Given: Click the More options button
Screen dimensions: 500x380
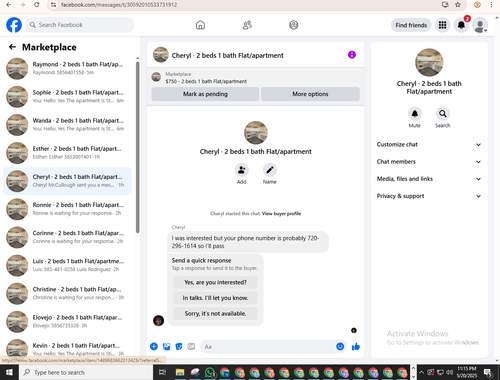Looking at the screenshot, I should point(310,94).
